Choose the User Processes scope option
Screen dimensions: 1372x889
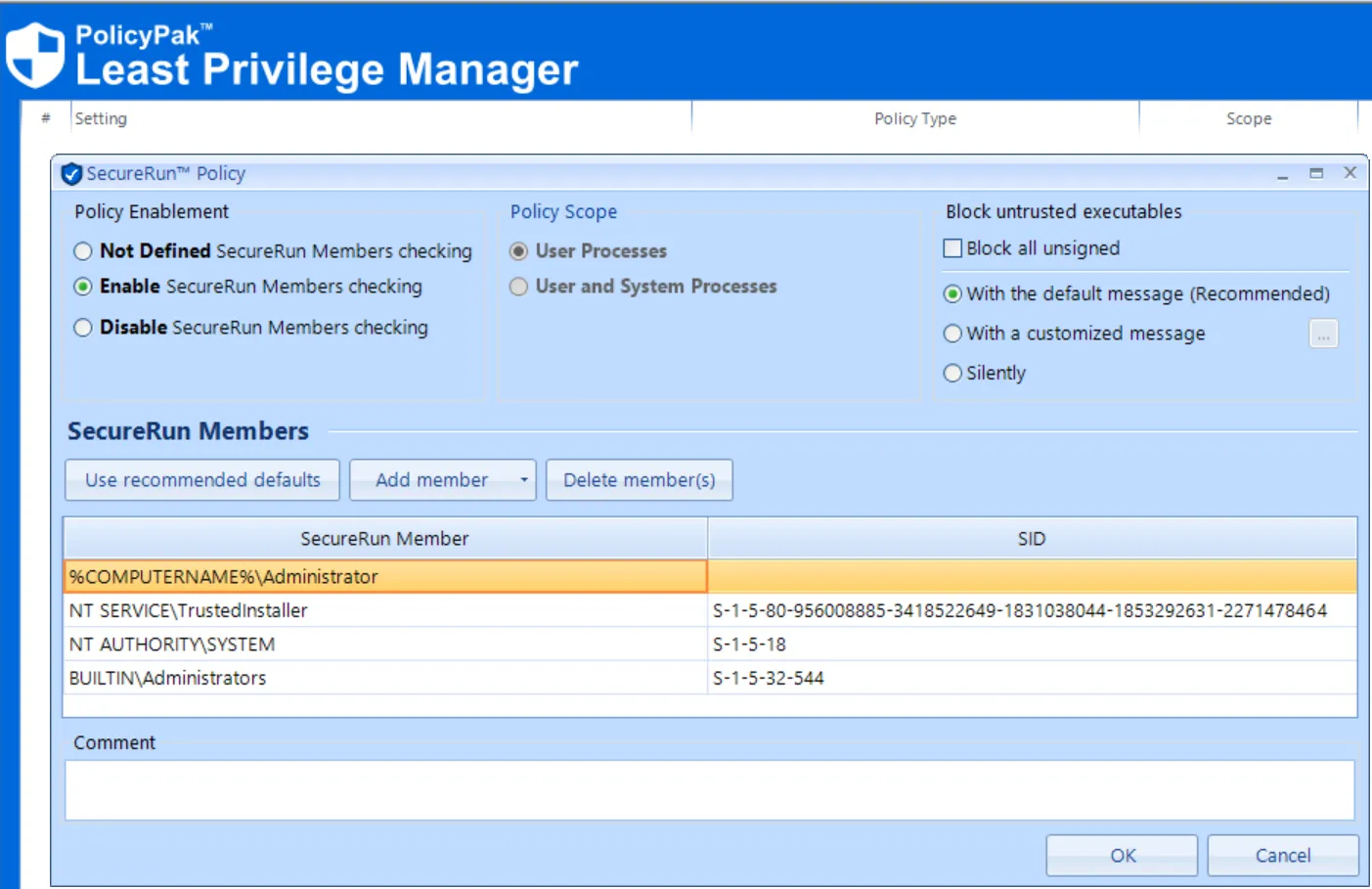[x=518, y=251]
